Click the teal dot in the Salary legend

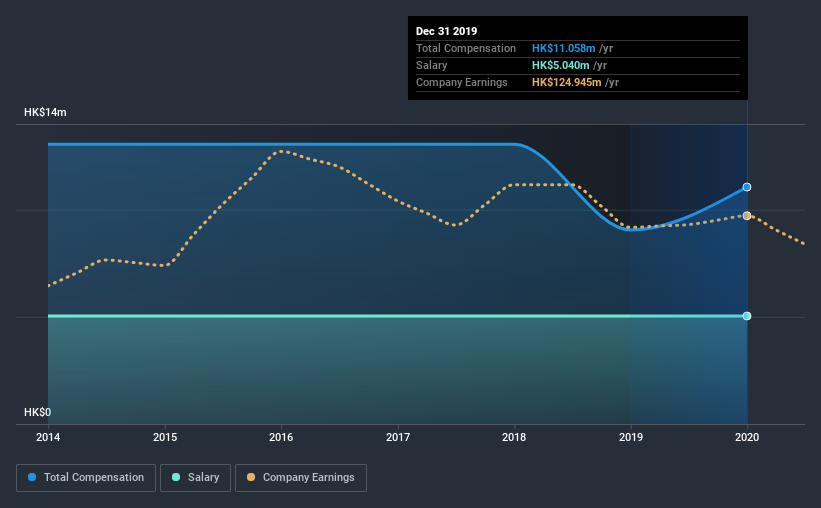pyautogui.click(x=176, y=477)
